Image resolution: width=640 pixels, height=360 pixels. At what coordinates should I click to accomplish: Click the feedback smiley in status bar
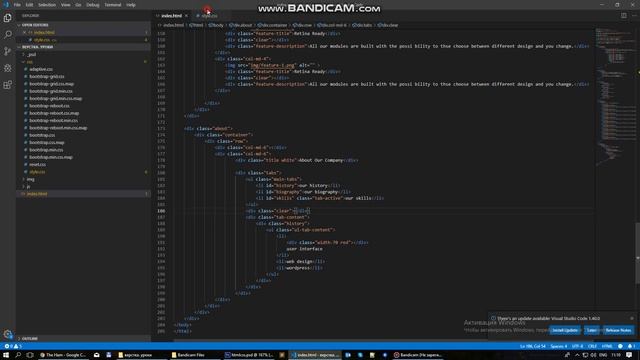620,346
